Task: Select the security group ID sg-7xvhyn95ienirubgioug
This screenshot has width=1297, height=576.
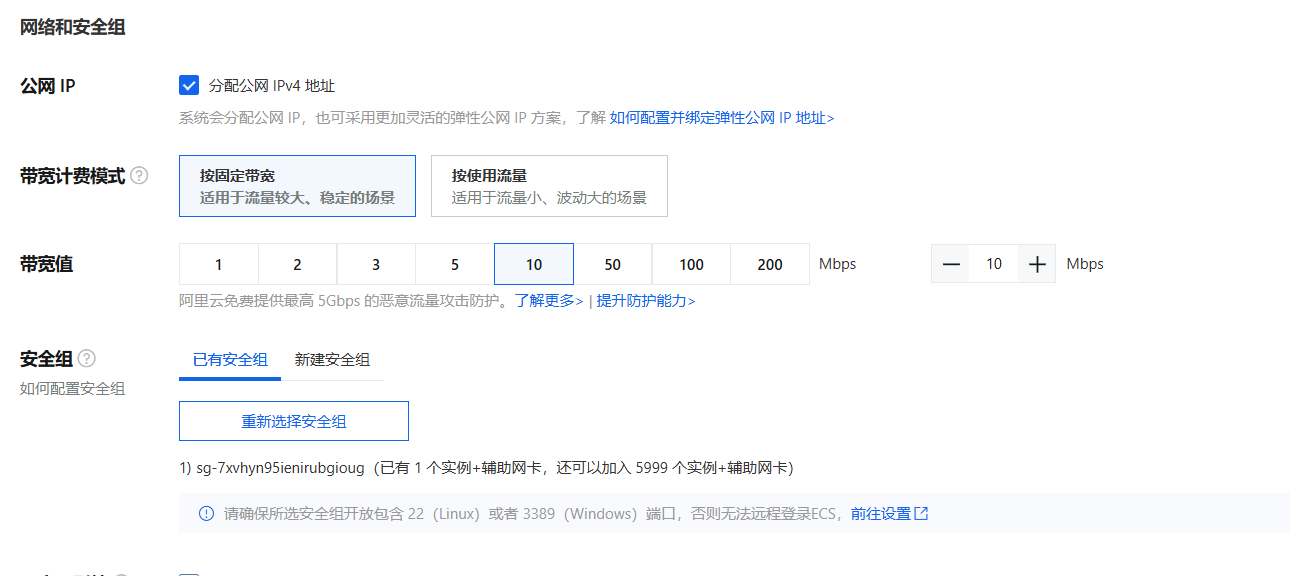Action: tap(279, 468)
